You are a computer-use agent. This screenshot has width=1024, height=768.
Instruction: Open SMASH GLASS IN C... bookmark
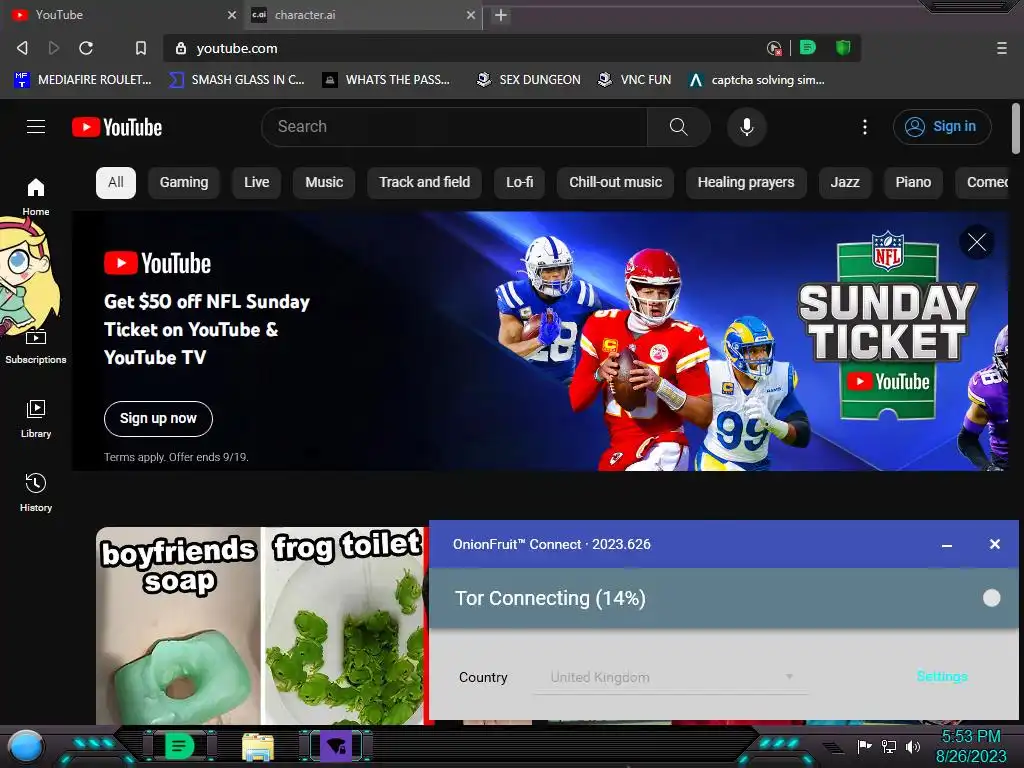pos(236,80)
